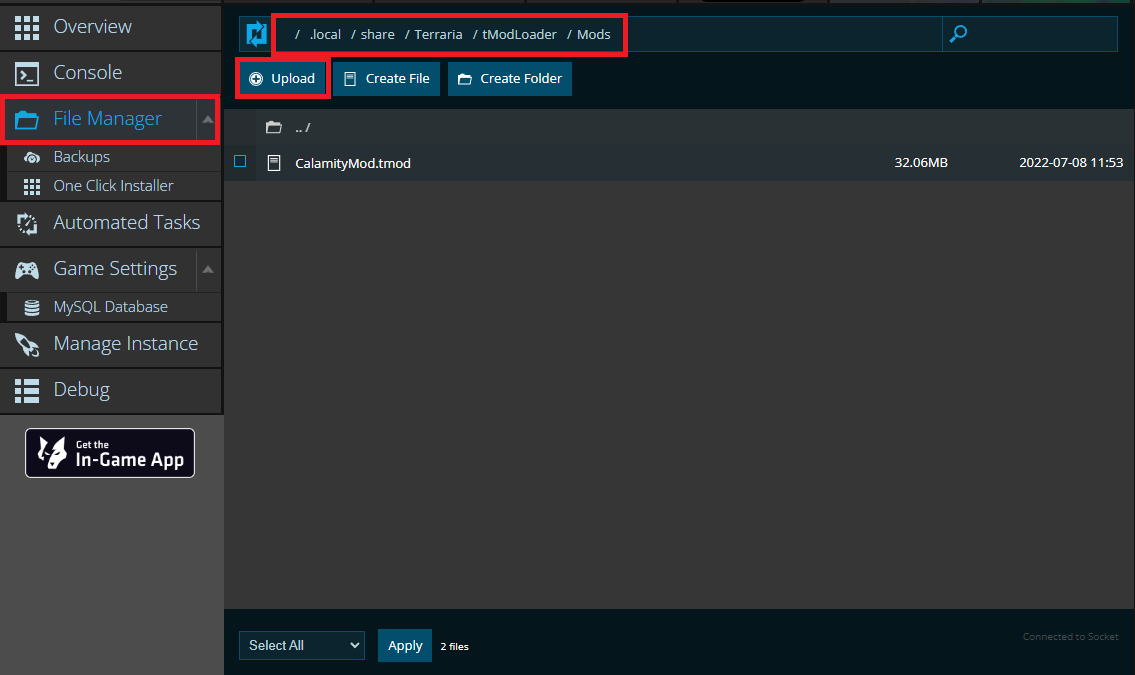Click the Backups icon in sidebar
Image resolution: width=1135 pixels, height=675 pixels.
[32, 157]
